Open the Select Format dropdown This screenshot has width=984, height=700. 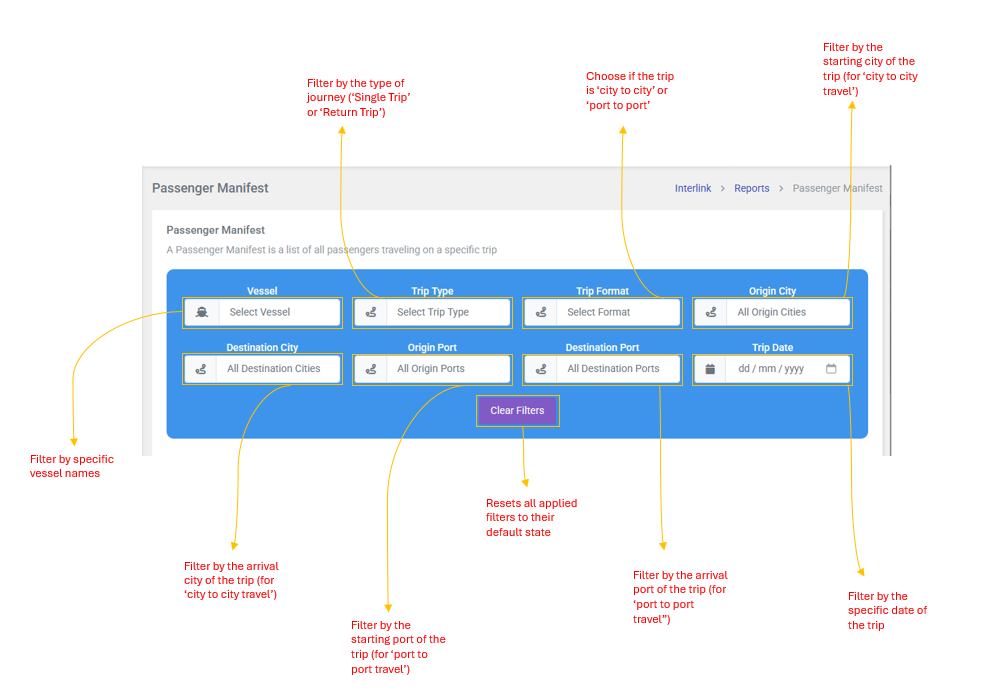617,312
